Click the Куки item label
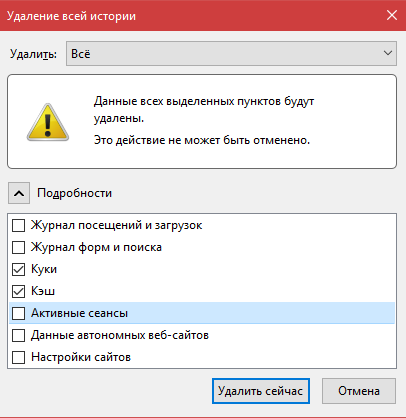406x418 pixels. (44, 269)
